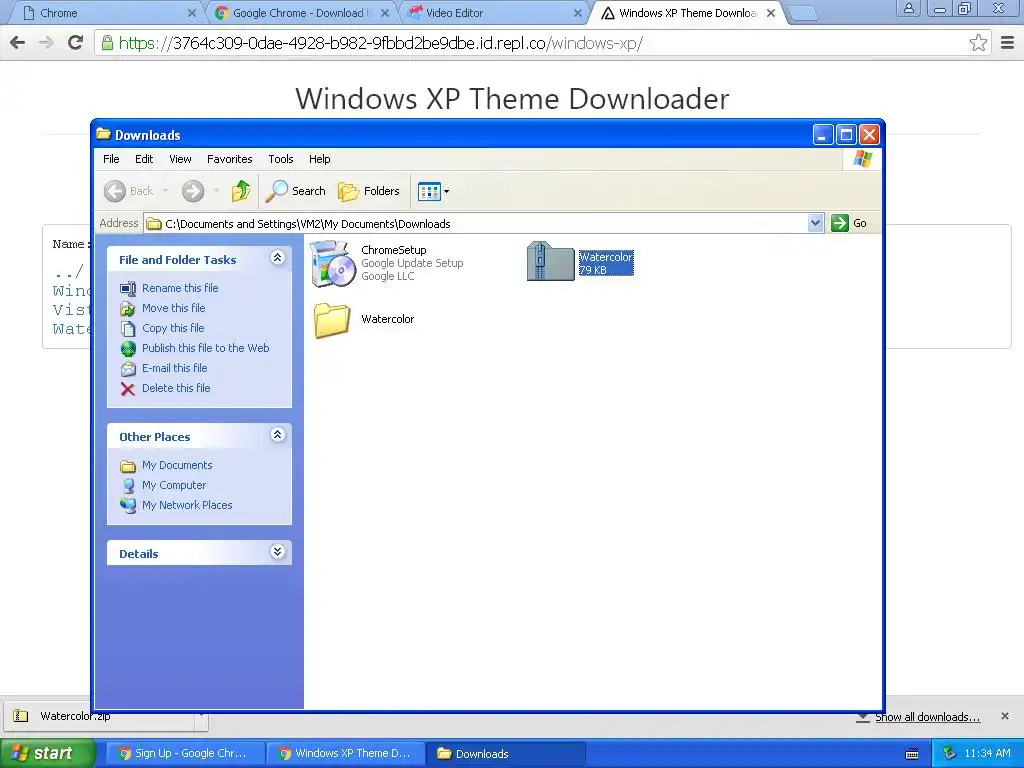Viewport: 1024px width, 768px height.
Task: Open Search with magnifying glass
Action: pyautogui.click(x=296, y=191)
